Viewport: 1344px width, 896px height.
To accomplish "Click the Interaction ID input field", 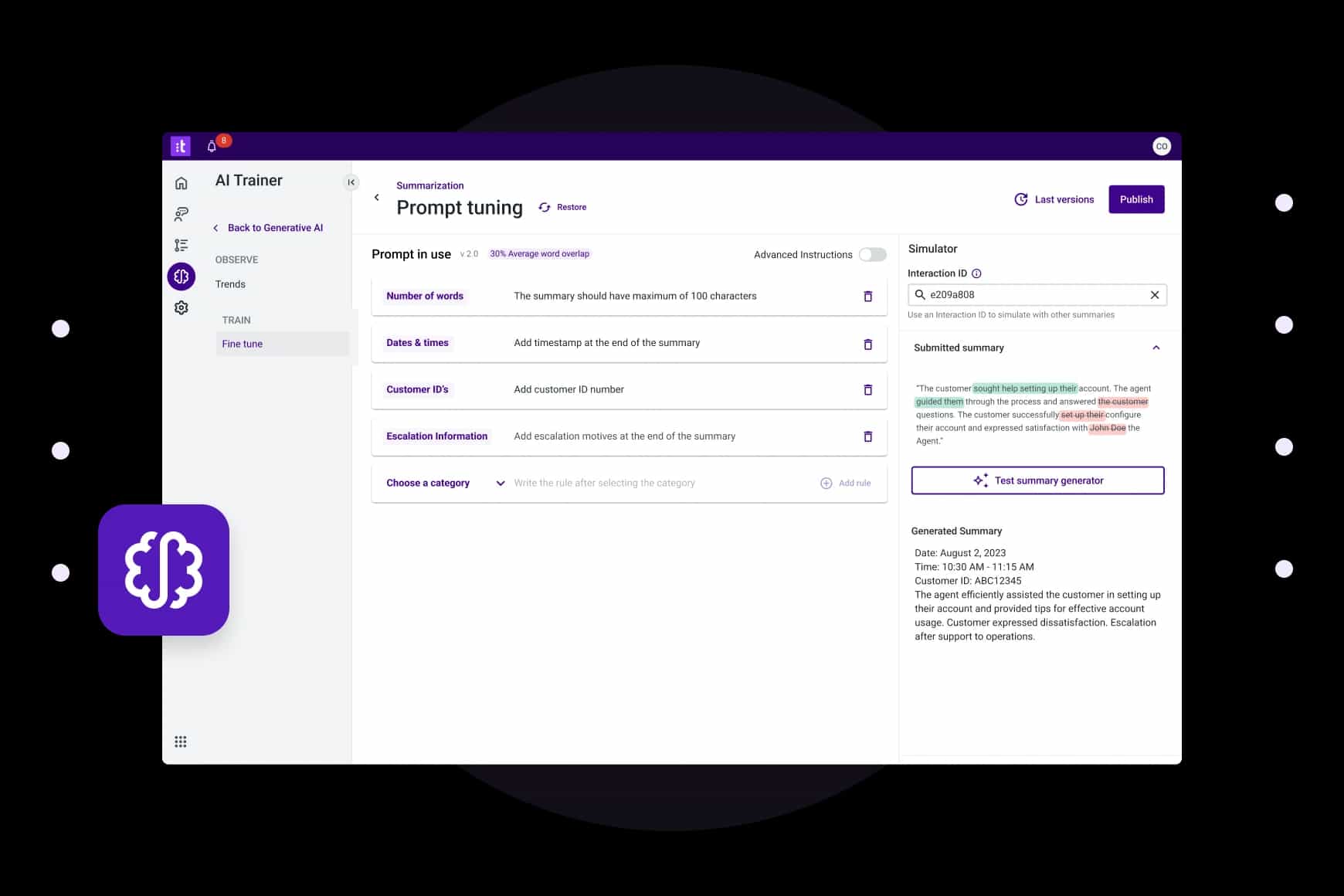I will tap(1033, 295).
